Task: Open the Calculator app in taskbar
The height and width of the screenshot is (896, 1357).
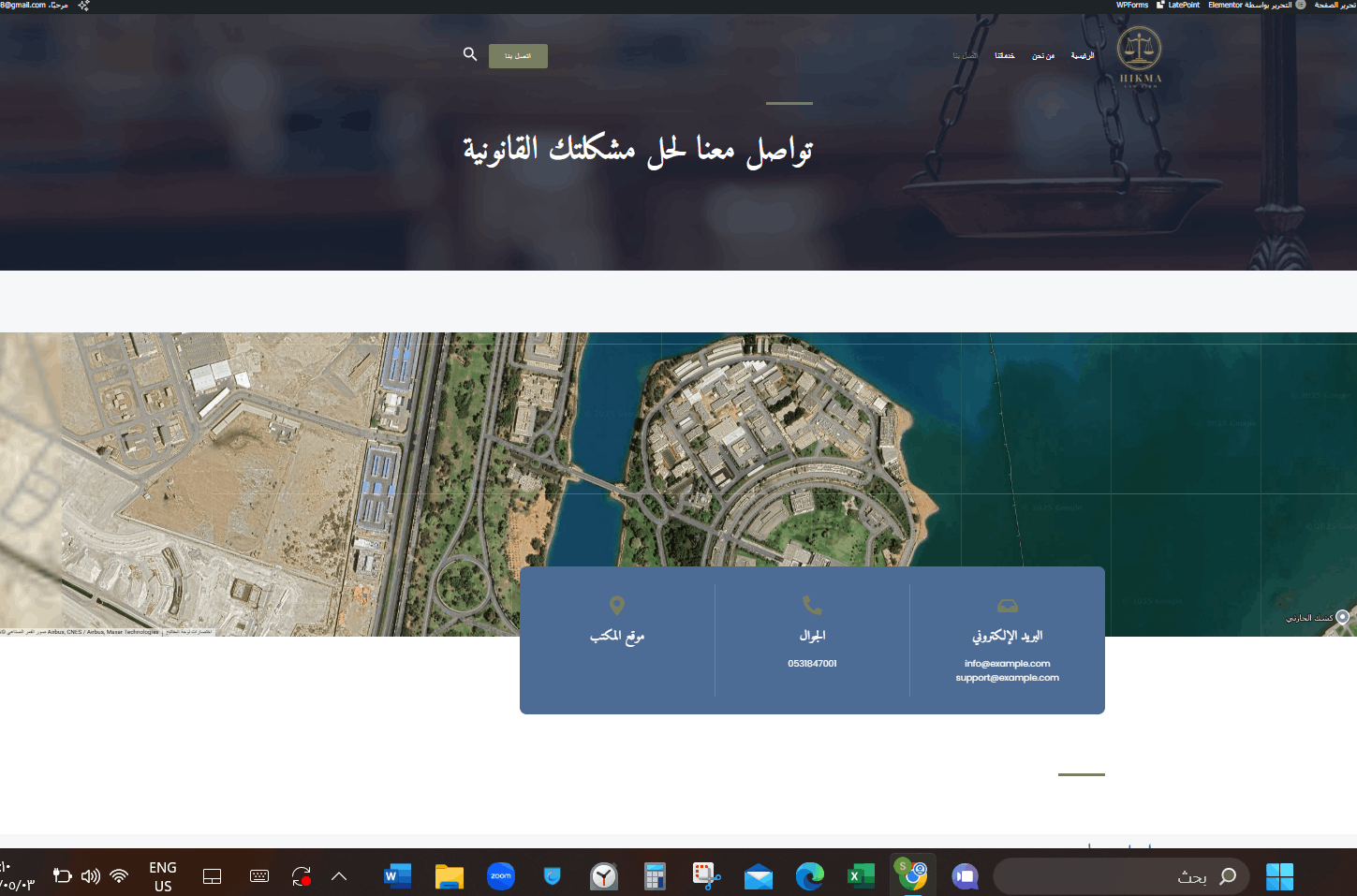Action: (x=655, y=876)
